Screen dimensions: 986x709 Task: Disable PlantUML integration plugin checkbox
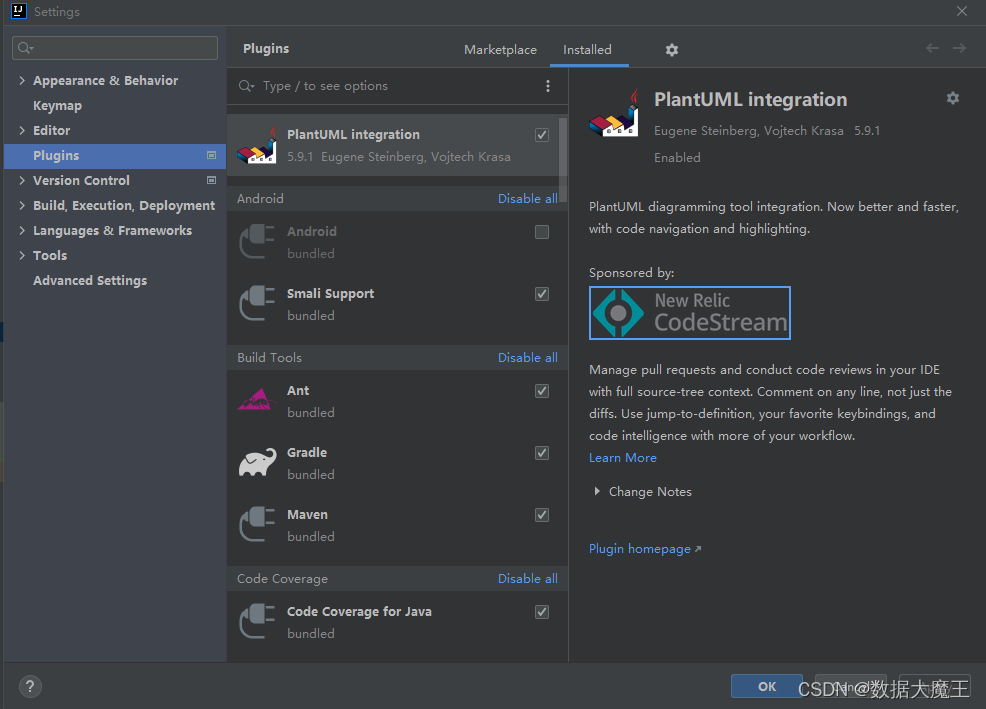542,135
